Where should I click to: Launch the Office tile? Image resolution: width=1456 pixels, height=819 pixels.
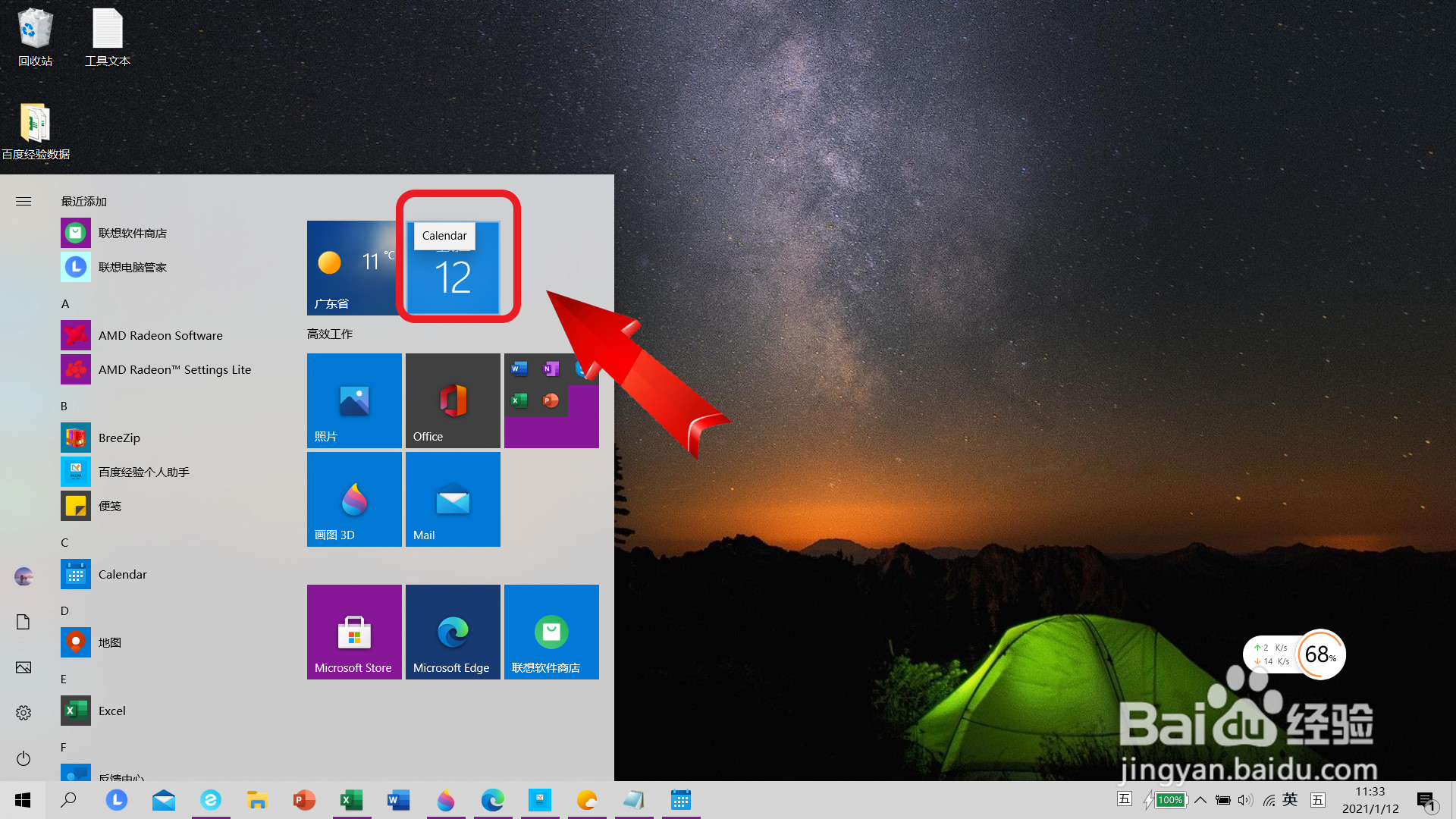click(x=453, y=400)
